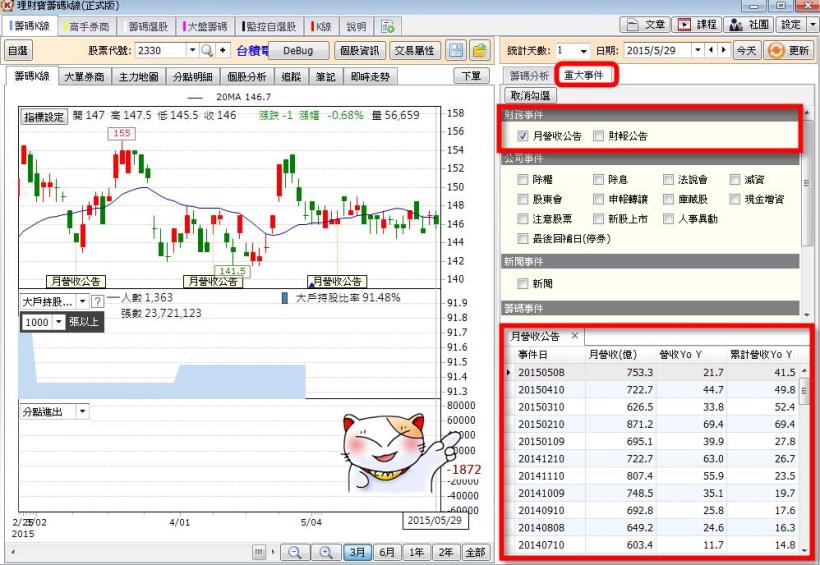Switch to the 籌碼分析 tab
Viewport: 820px width, 565px height.
click(x=529, y=76)
